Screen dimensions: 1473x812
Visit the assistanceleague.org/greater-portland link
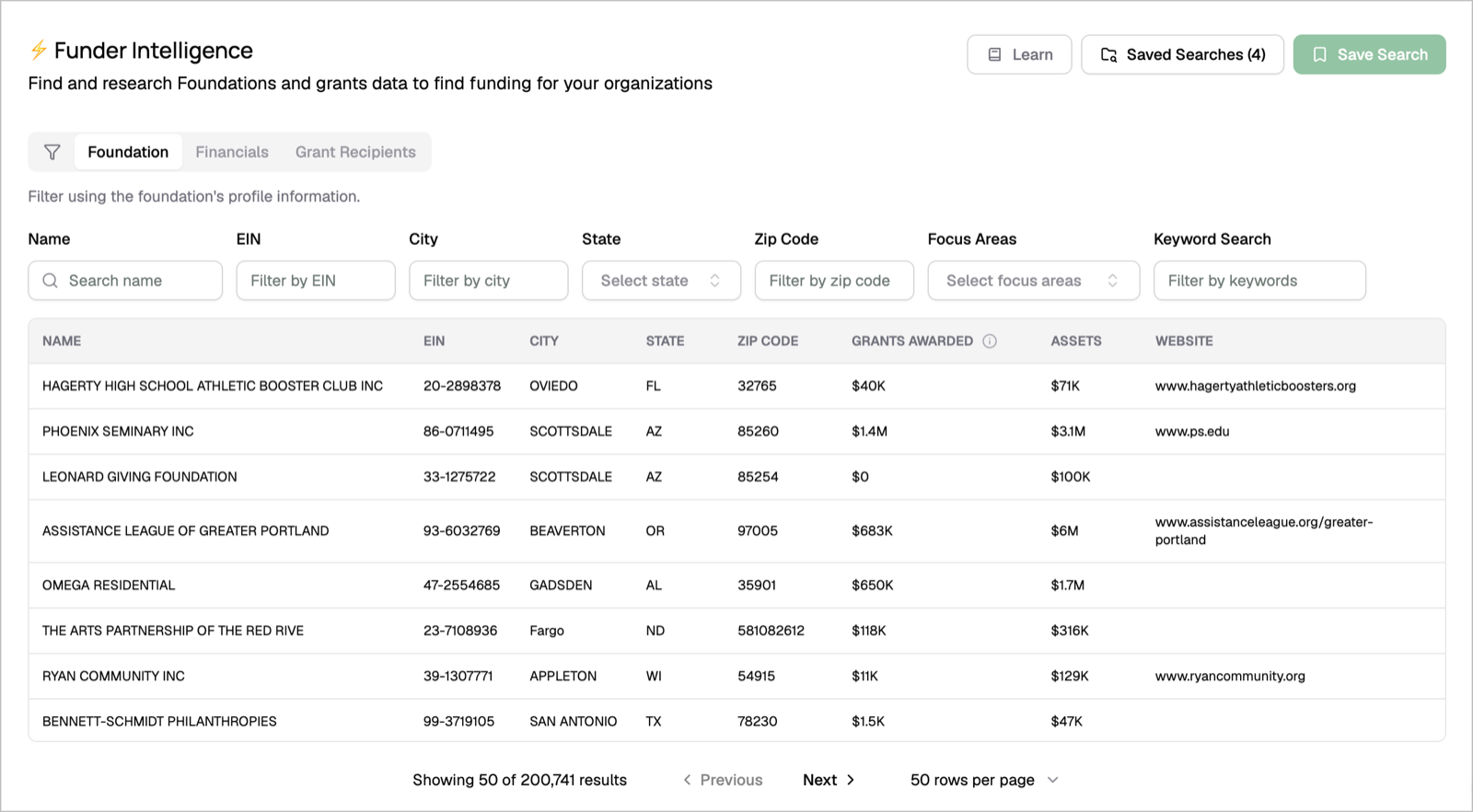point(1264,531)
